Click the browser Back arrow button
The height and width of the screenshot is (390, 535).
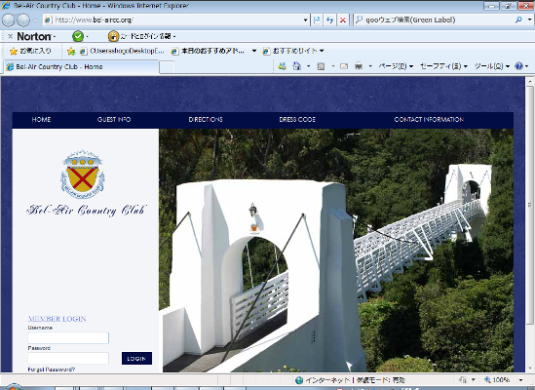pyautogui.click(x=9, y=20)
